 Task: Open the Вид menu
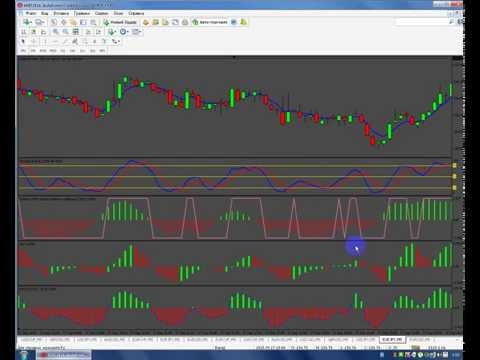45,13
